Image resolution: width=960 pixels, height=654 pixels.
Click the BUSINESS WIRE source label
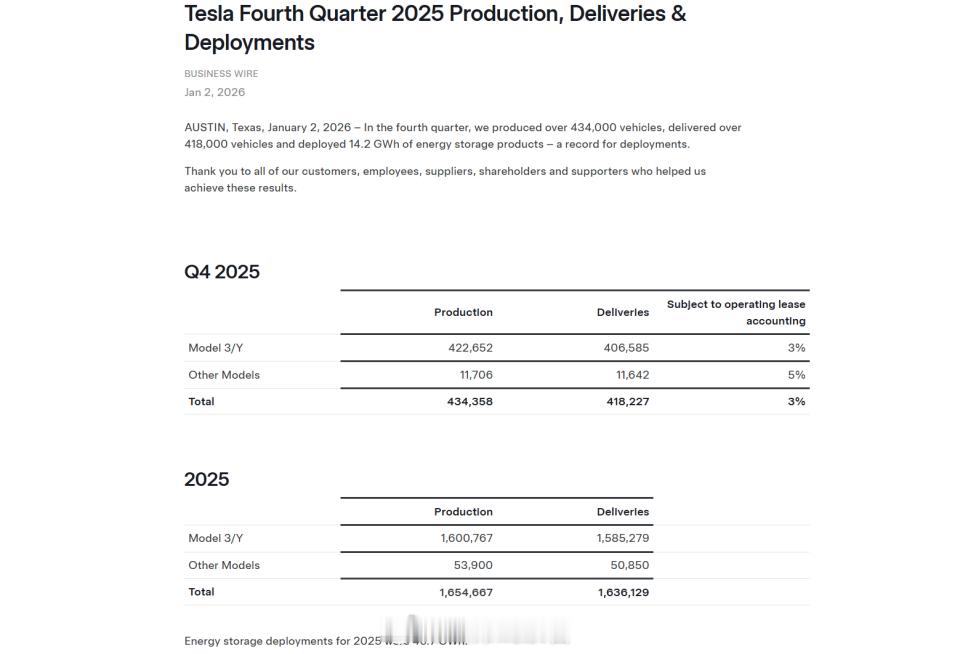(x=221, y=73)
